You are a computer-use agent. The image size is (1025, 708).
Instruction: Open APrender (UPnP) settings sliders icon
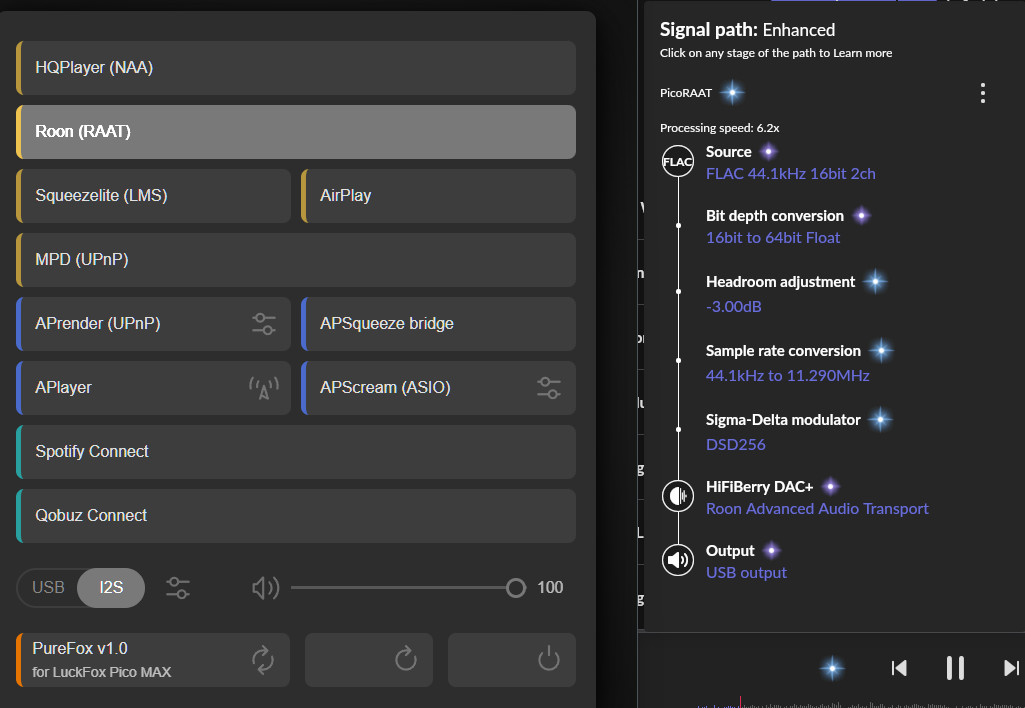[264, 324]
